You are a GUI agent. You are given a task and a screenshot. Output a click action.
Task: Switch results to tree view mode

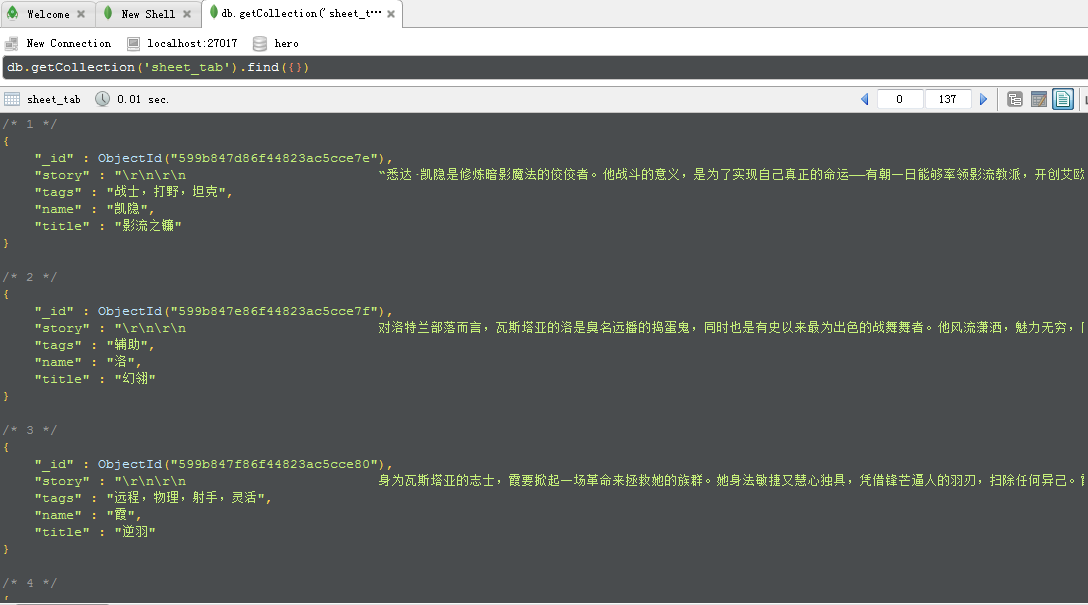pos(1014,99)
